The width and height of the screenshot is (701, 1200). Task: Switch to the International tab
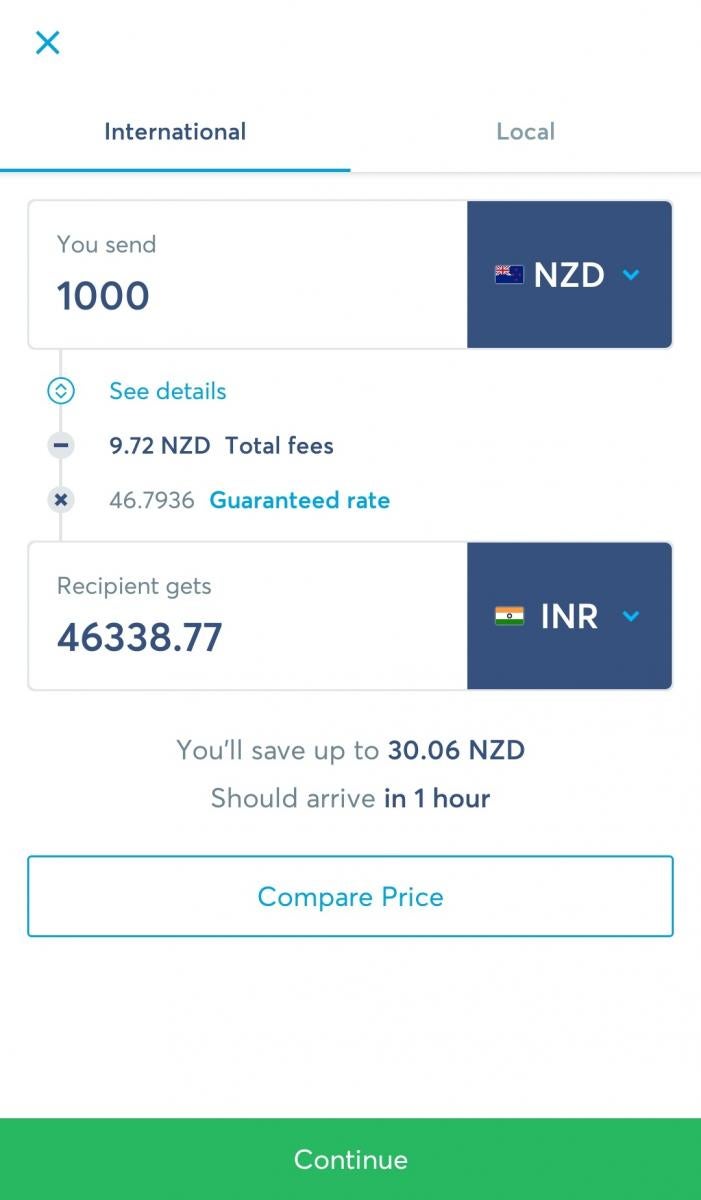tap(175, 132)
